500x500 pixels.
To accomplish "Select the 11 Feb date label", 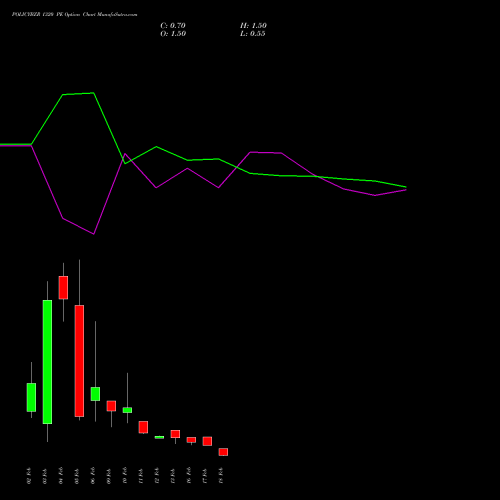I will pyautogui.click(x=141, y=476).
